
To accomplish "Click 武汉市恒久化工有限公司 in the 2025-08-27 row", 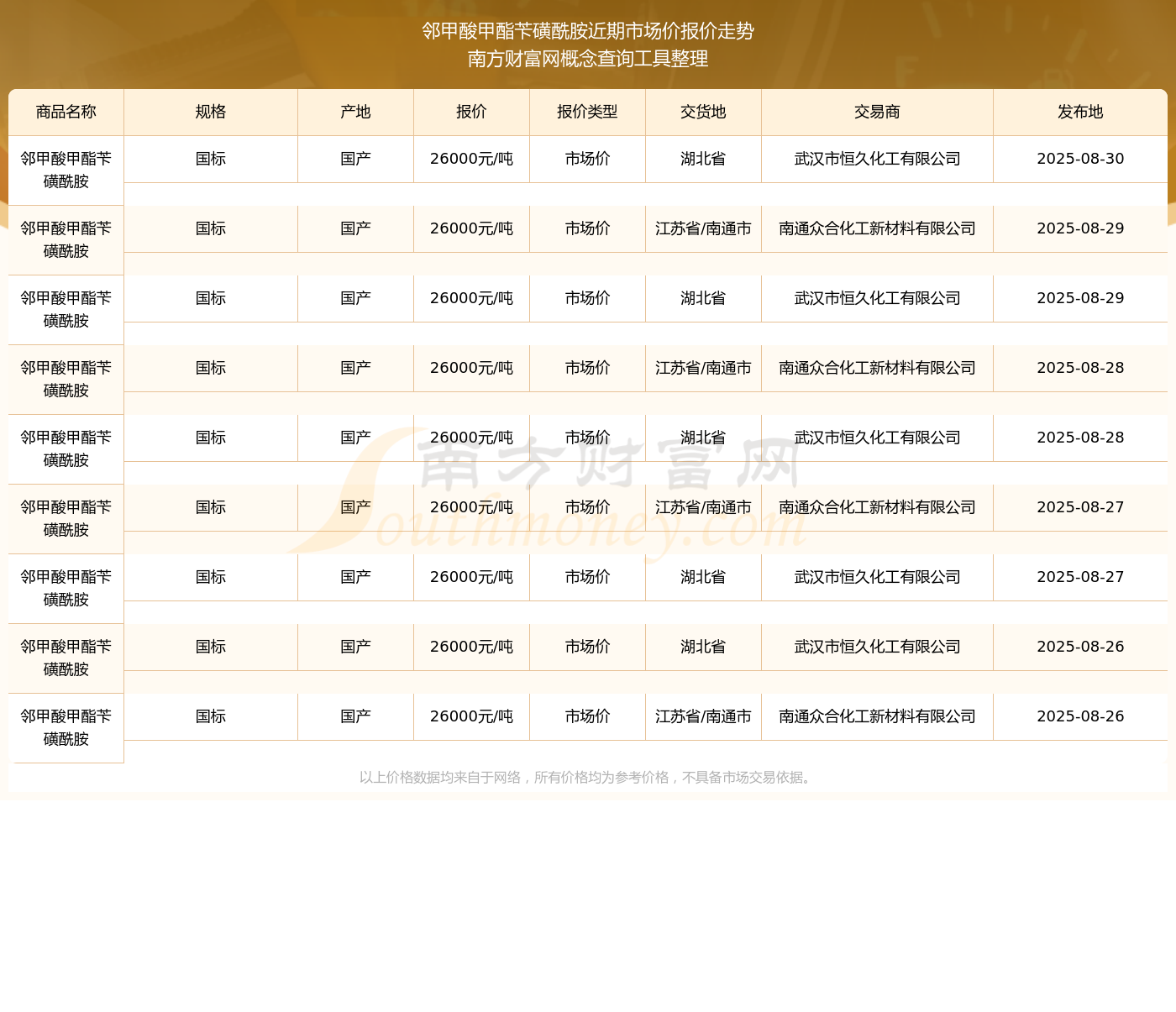I will point(877,577).
